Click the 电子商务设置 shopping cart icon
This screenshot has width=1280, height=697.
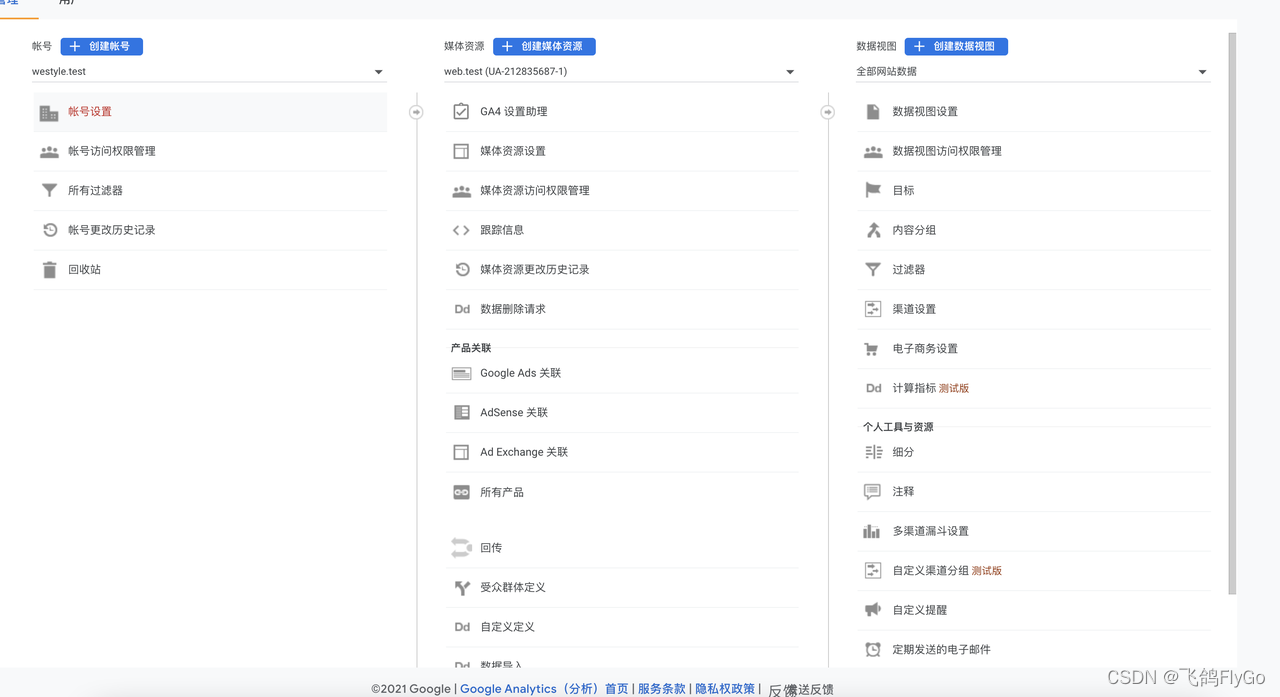pyautogui.click(x=872, y=349)
